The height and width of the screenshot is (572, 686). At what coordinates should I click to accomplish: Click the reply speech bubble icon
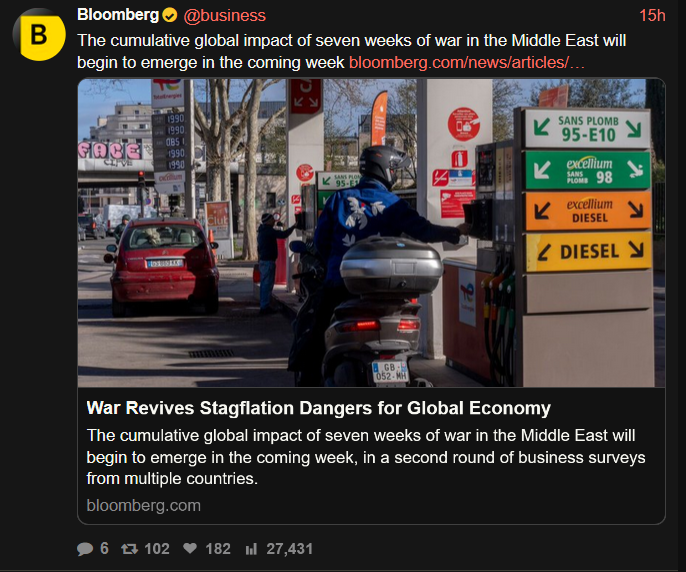tap(85, 549)
